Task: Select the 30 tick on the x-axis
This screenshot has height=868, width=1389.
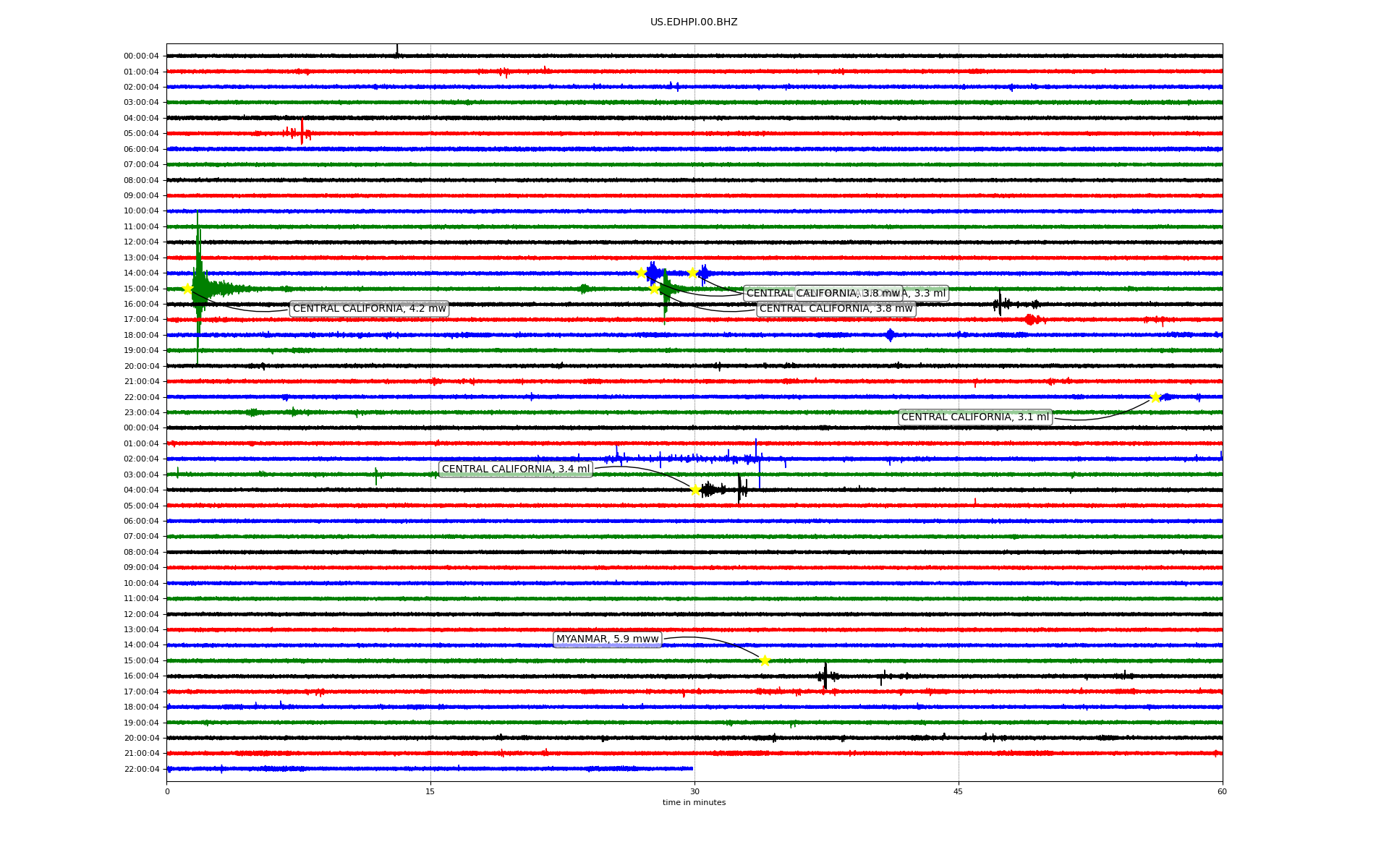Action: [x=694, y=791]
